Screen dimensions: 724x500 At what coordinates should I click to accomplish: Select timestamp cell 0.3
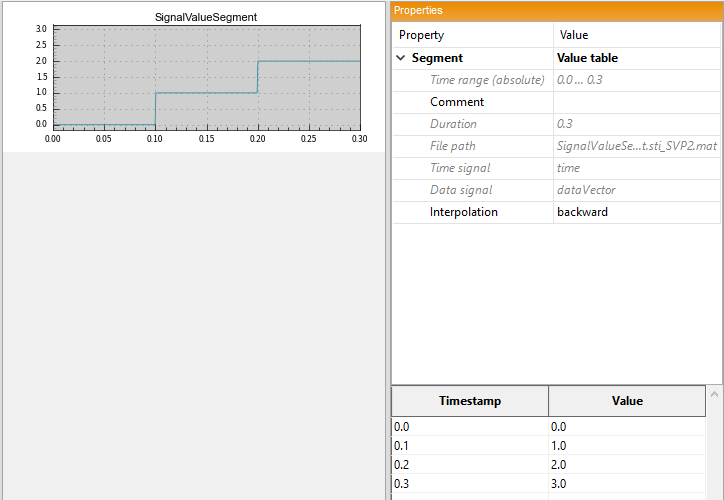point(470,483)
